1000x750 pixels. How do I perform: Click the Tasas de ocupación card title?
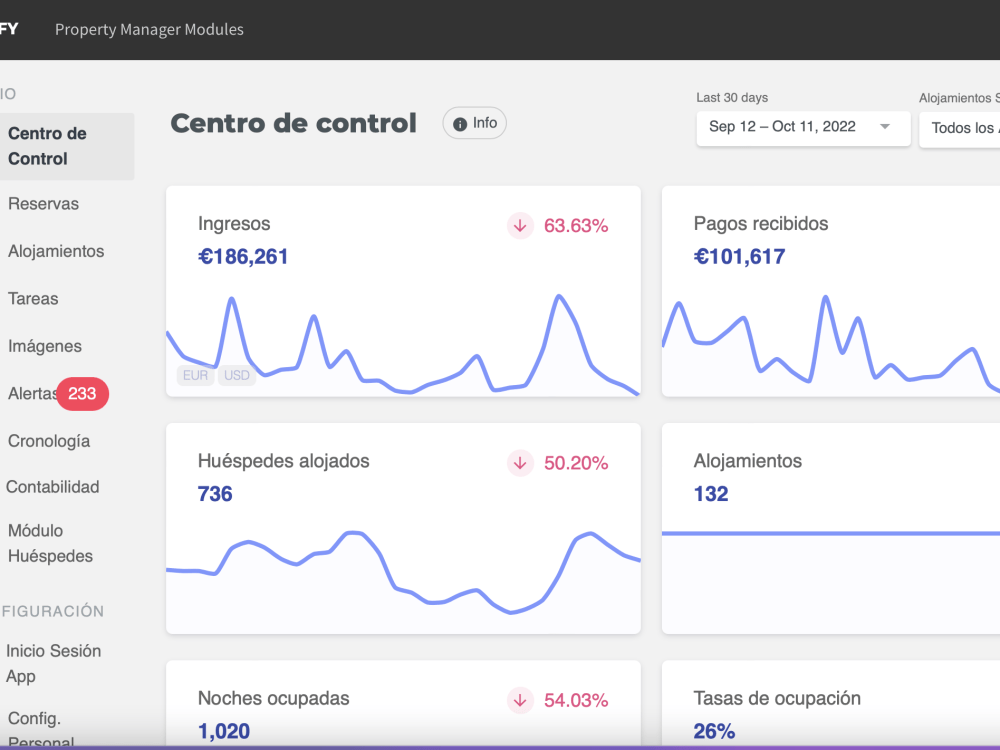point(777,698)
